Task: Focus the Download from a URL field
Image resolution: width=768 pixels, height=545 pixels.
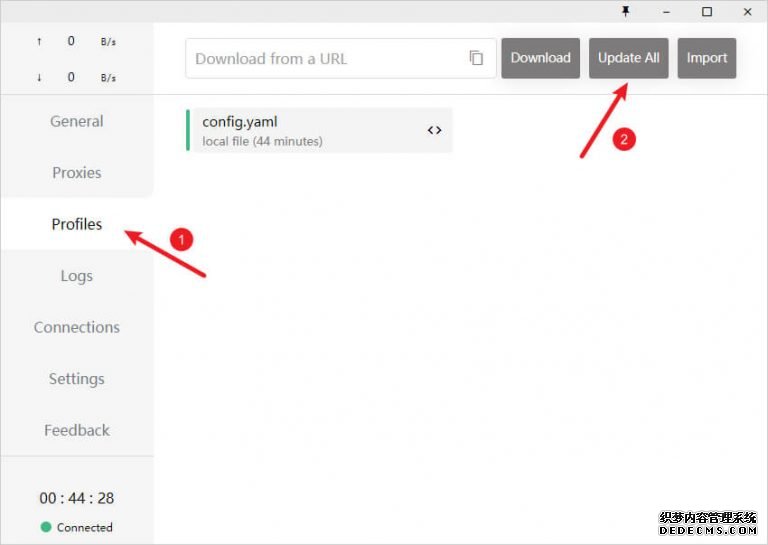Action: (325, 58)
